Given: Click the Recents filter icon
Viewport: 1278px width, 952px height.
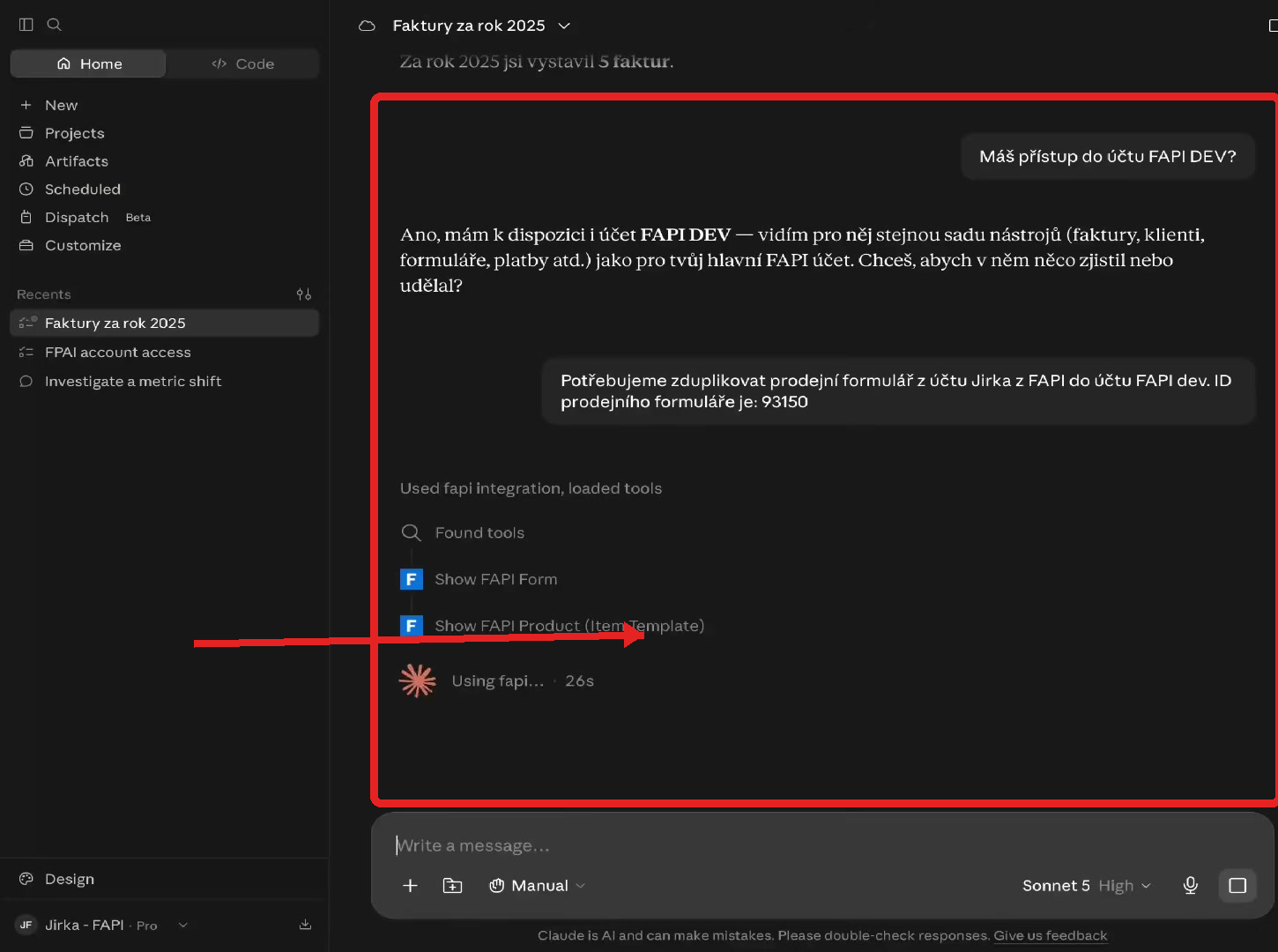Looking at the screenshot, I should pyautogui.click(x=304, y=294).
